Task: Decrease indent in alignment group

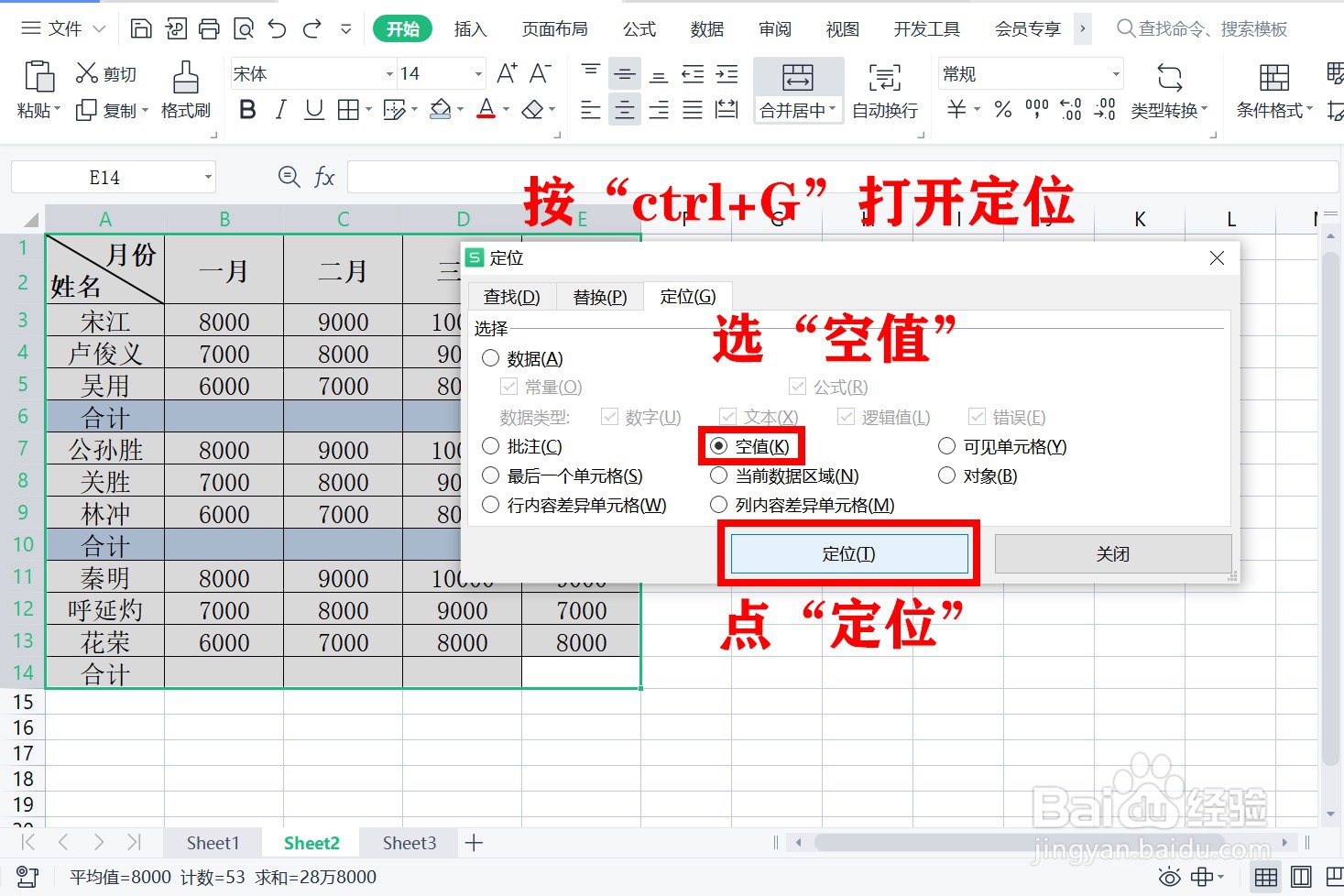Action: [694, 73]
